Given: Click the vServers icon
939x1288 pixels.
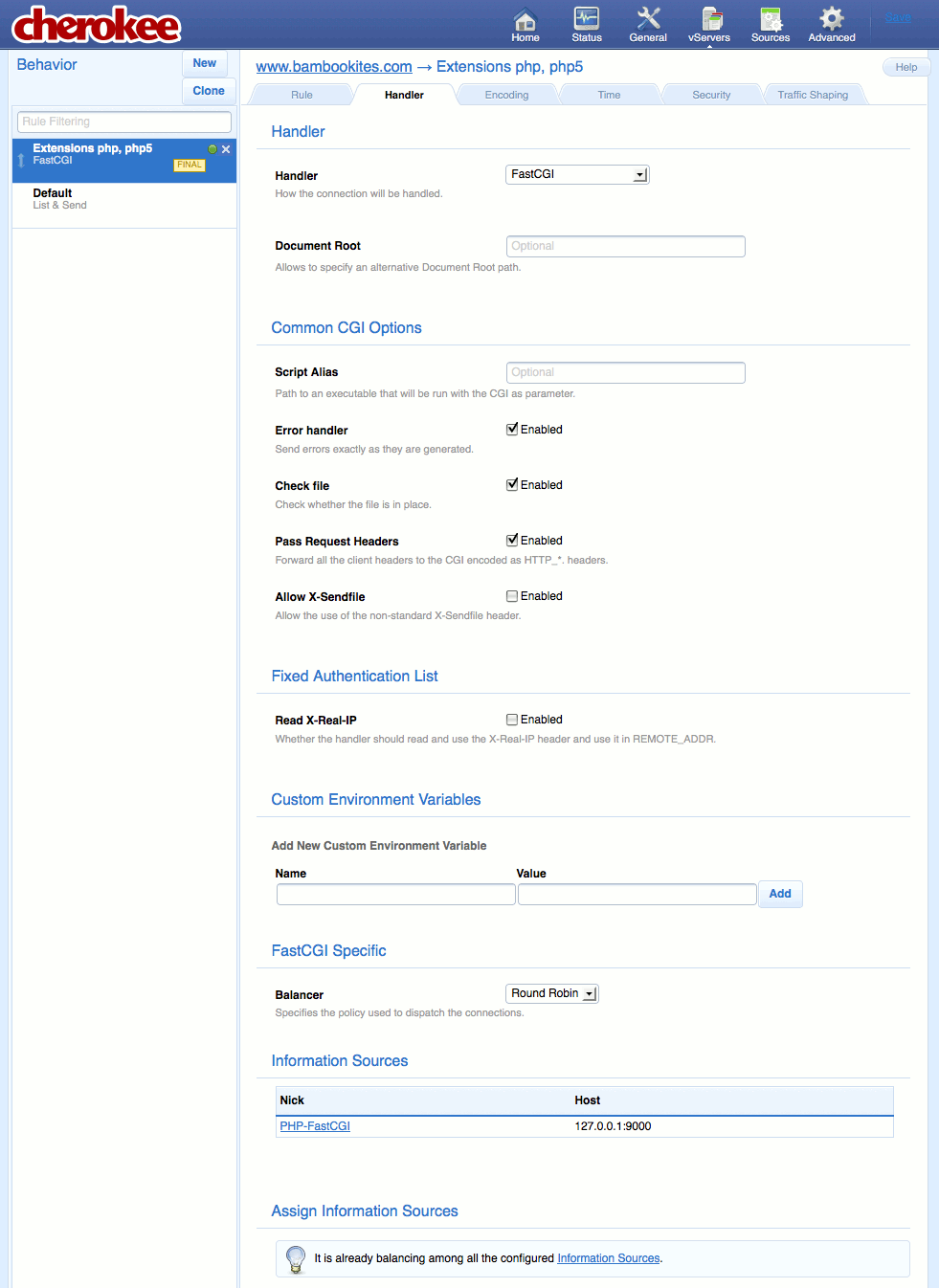Looking at the screenshot, I should tap(709, 24).
